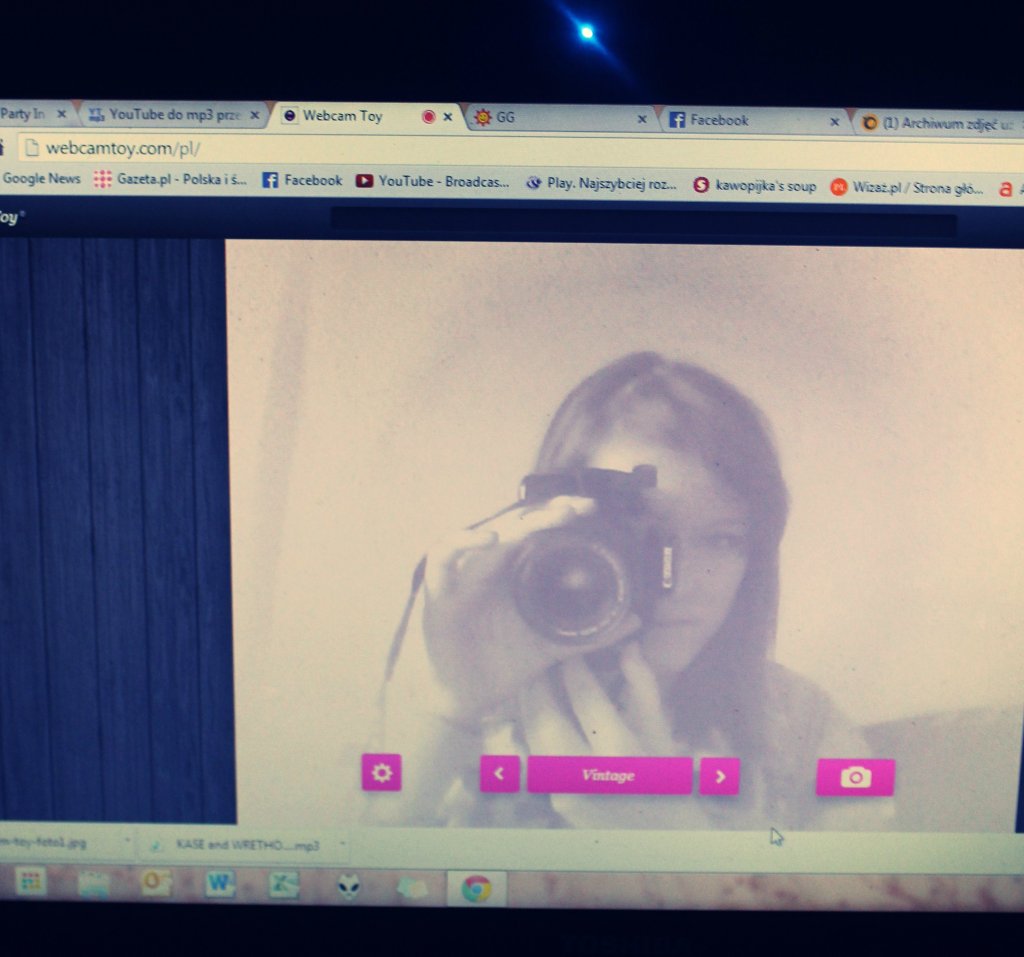Switch to the next webcam effect

click(x=720, y=776)
